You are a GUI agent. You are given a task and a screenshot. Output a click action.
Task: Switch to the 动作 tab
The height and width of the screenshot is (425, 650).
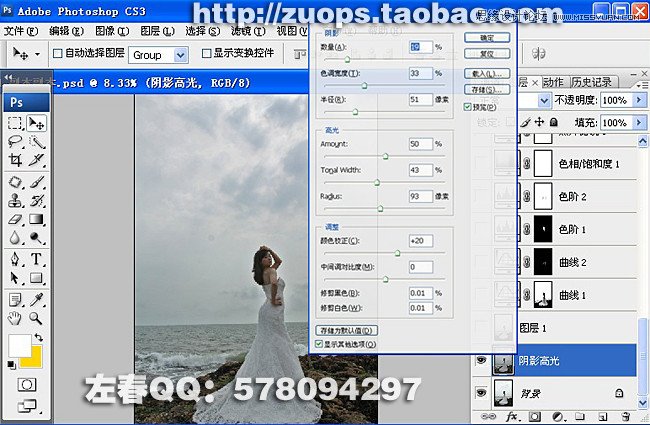click(x=553, y=82)
